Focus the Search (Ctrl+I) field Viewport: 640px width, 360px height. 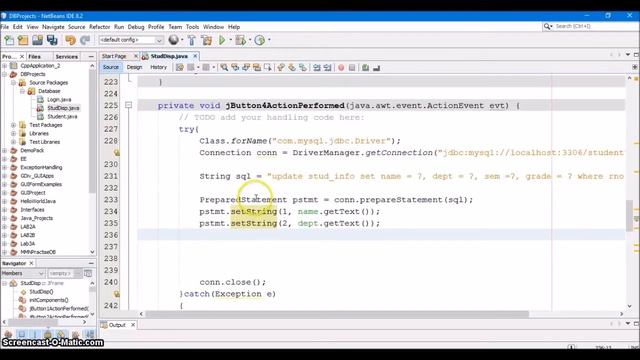click(x=591, y=27)
